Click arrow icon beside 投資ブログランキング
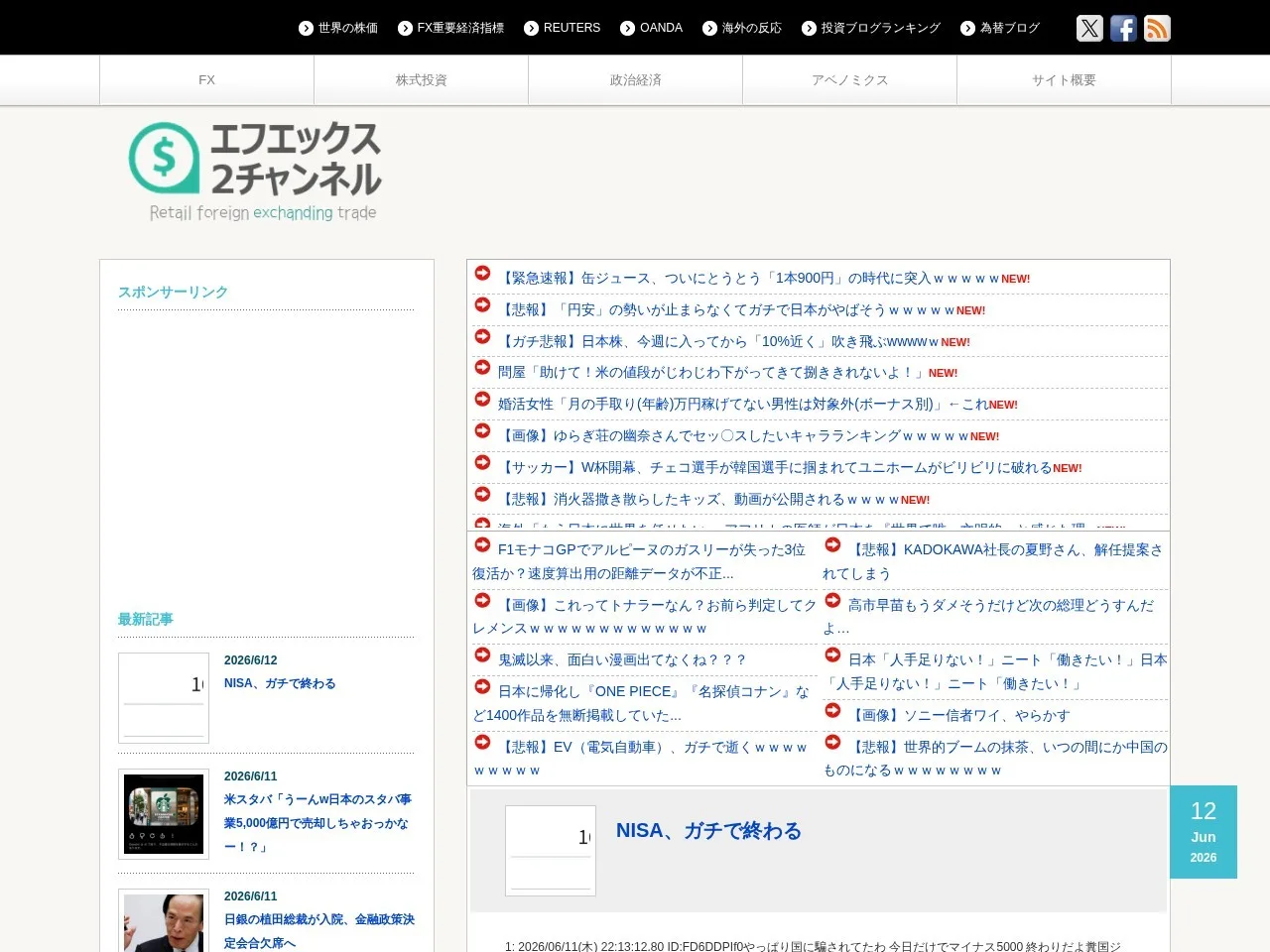The height and width of the screenshot is (952, 1270). click(809, 28)
